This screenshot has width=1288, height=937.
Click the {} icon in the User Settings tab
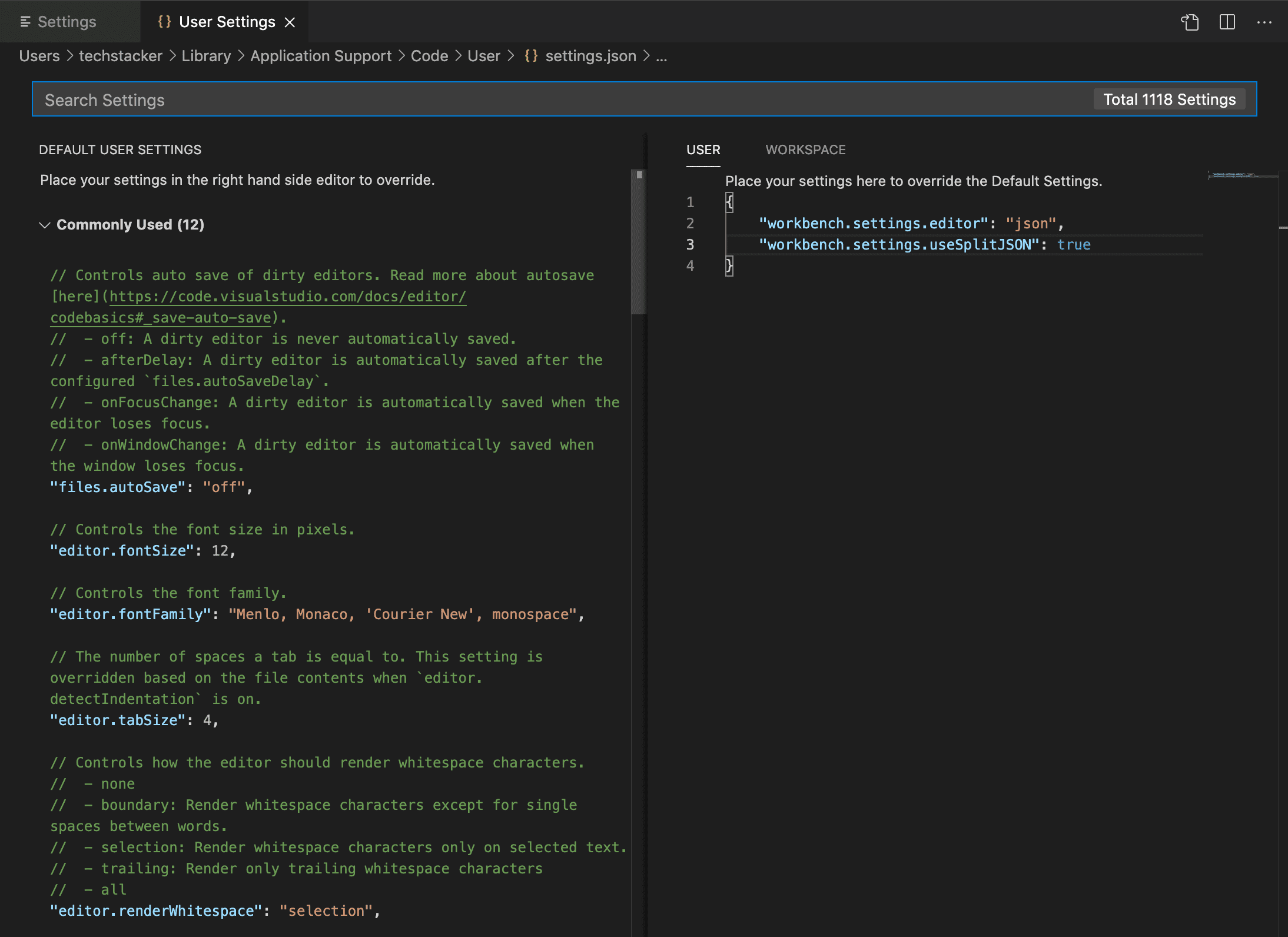pos(164,22)
